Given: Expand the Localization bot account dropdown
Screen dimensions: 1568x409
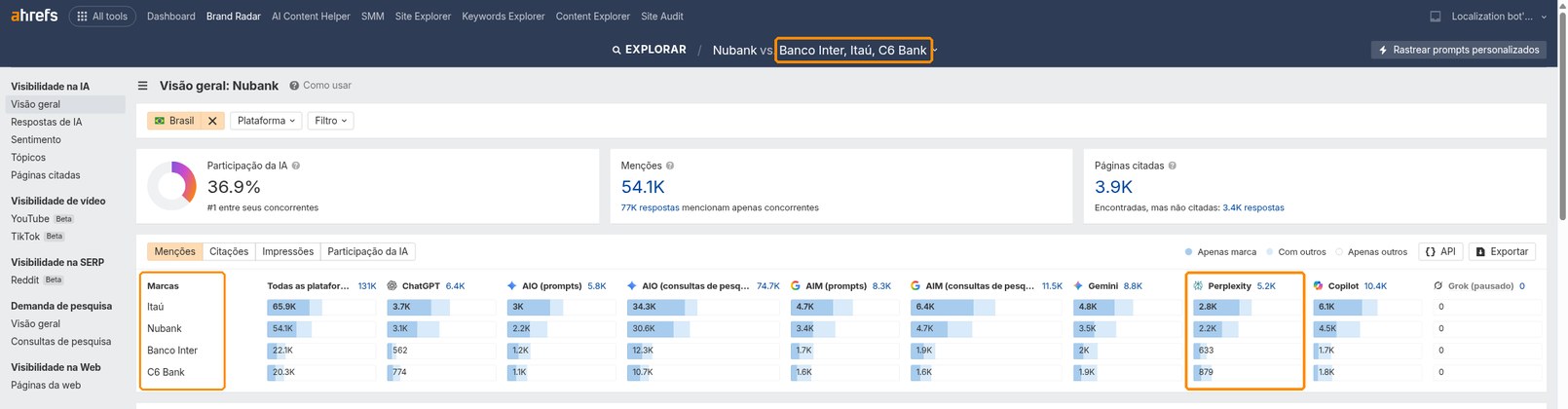Looking at the screenshot, I should click(x=1498, y=17).
